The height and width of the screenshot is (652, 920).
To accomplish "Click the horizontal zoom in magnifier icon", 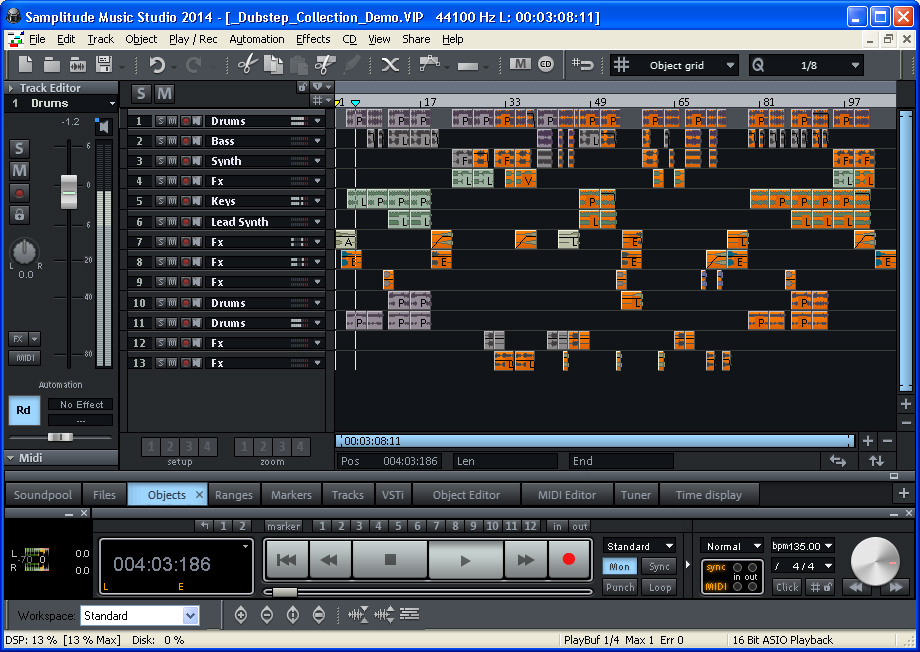I will click(x=241, y=615).
